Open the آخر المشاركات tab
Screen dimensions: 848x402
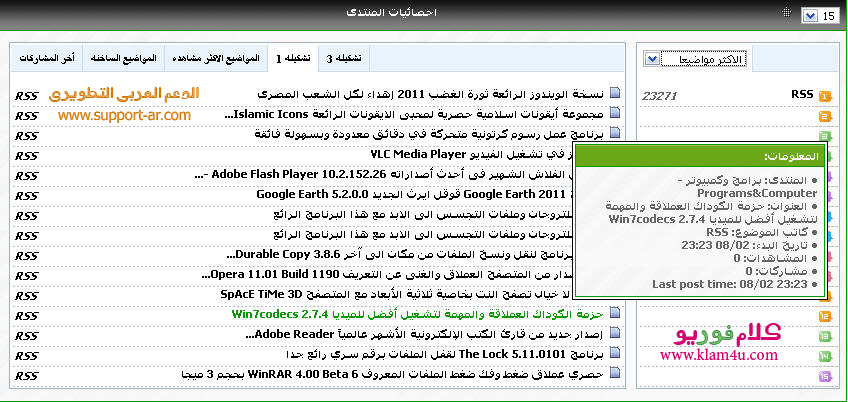(46, 58)
